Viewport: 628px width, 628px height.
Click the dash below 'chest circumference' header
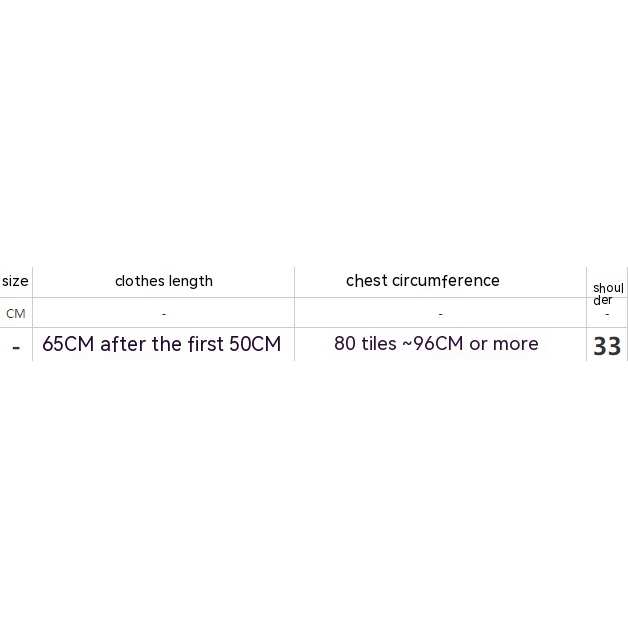pos(440,314)
